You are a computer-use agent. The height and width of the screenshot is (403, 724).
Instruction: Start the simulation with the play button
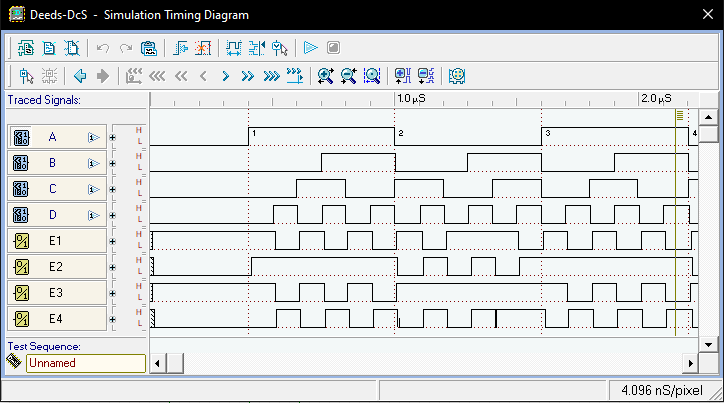(311, 47)
